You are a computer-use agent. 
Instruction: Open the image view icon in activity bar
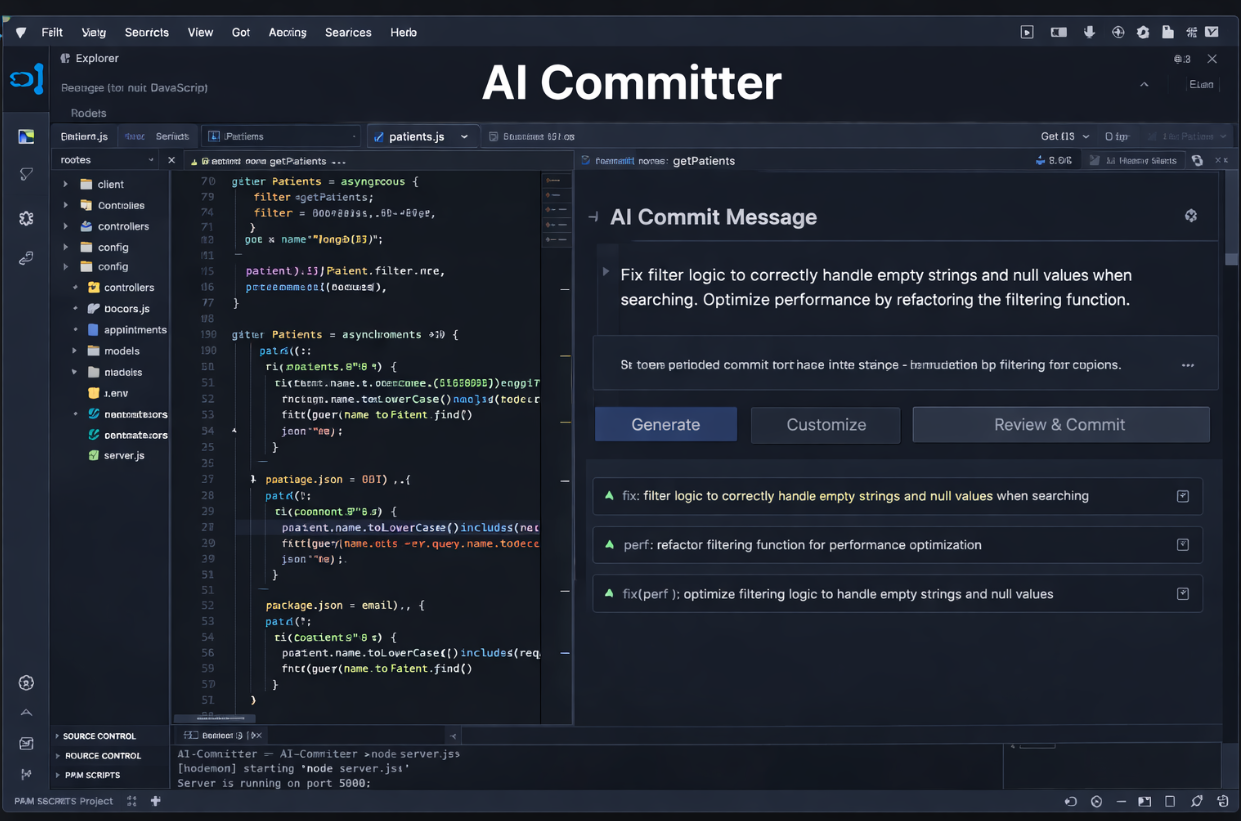click(x=26, y=137)
